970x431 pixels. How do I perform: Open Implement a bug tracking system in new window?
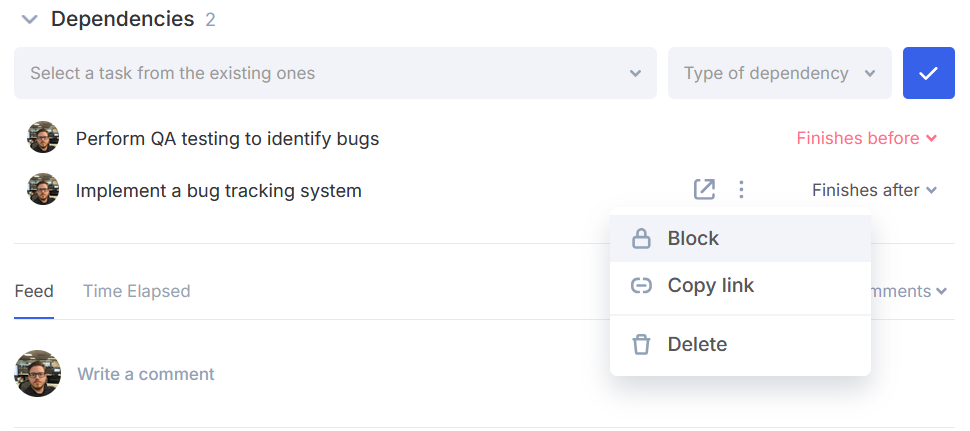point(704,190)
